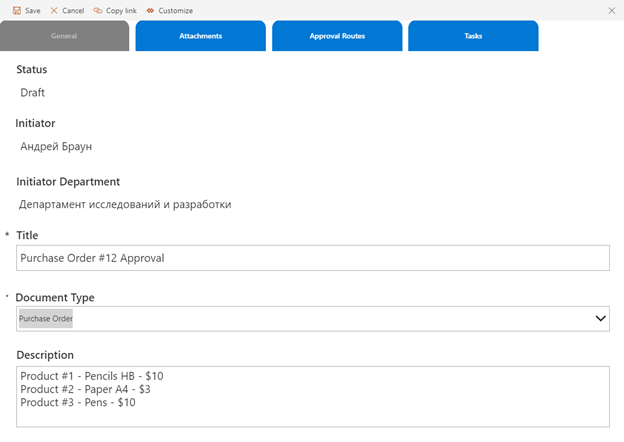
Task: Click the Customize icon
Action: (x=150, y=10)
